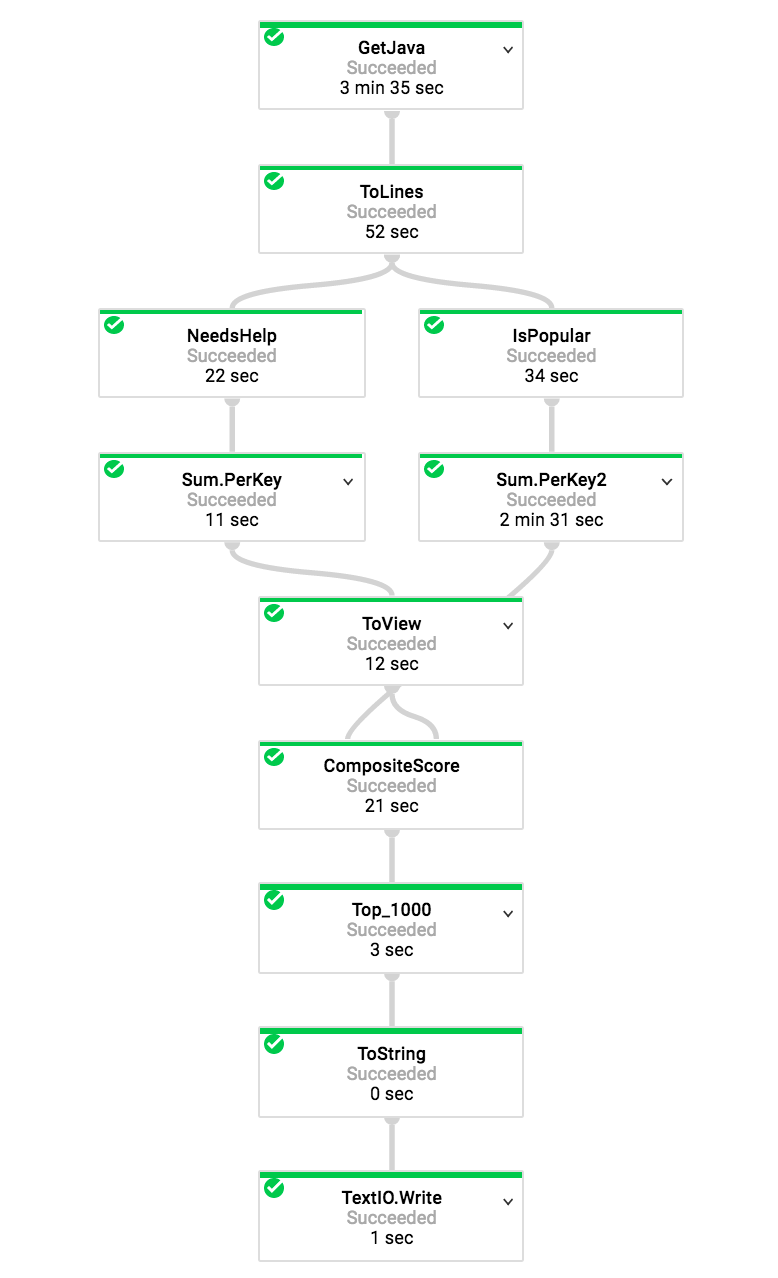Screen dimensions: 778x1278
Task: Click the Succeeded label under Top_1000
Action: click(391, 930)
